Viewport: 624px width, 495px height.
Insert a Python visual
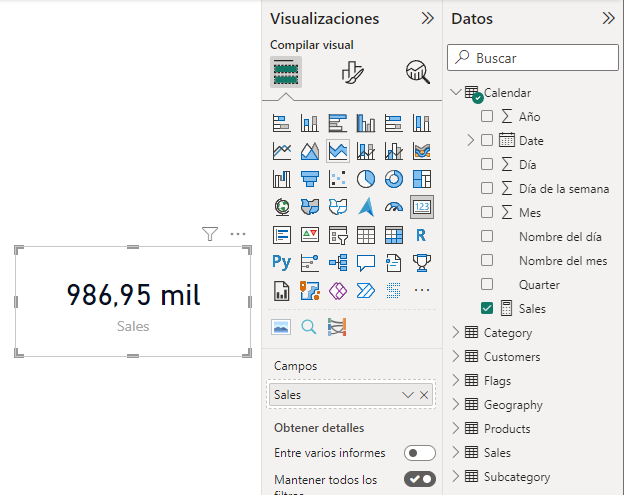tap(282, 263)
